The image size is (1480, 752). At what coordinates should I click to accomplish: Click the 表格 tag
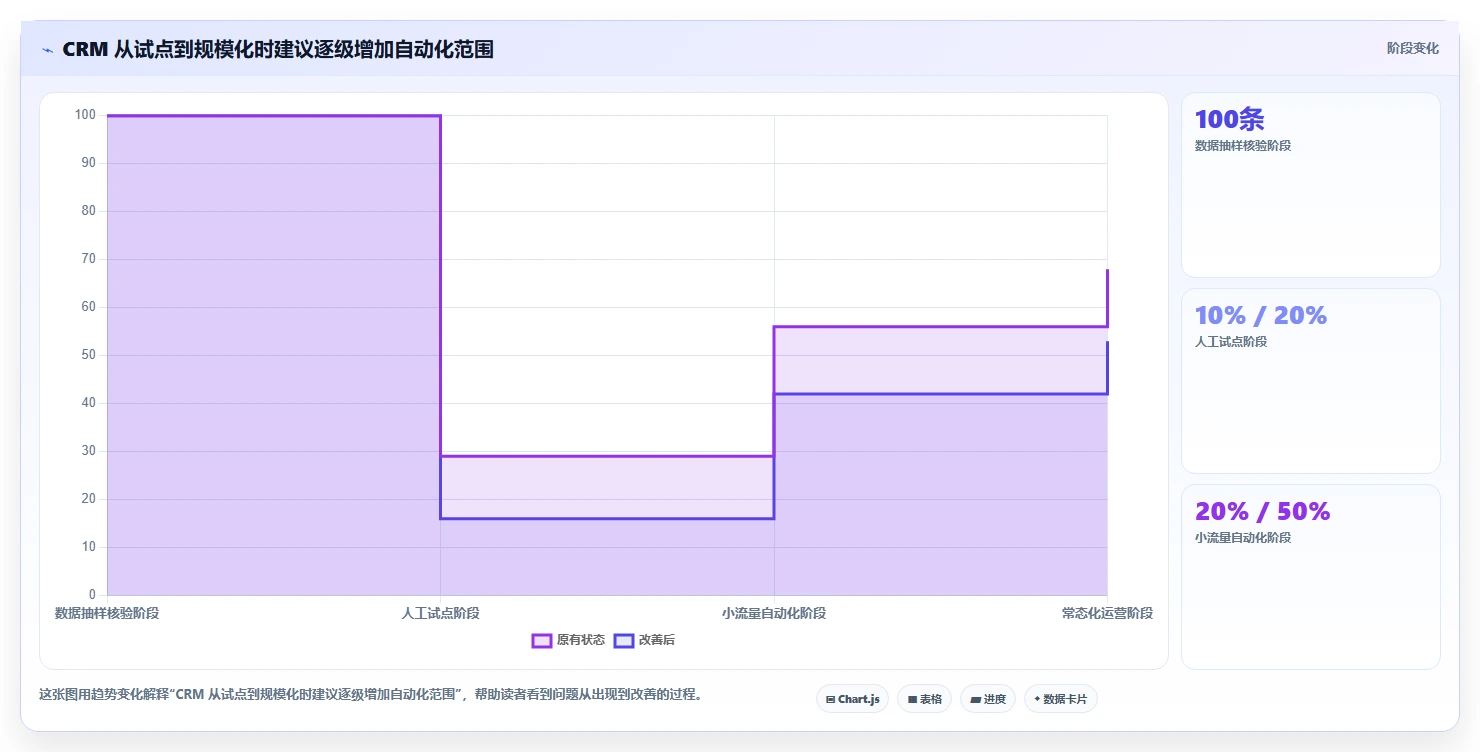pos(924,699)
